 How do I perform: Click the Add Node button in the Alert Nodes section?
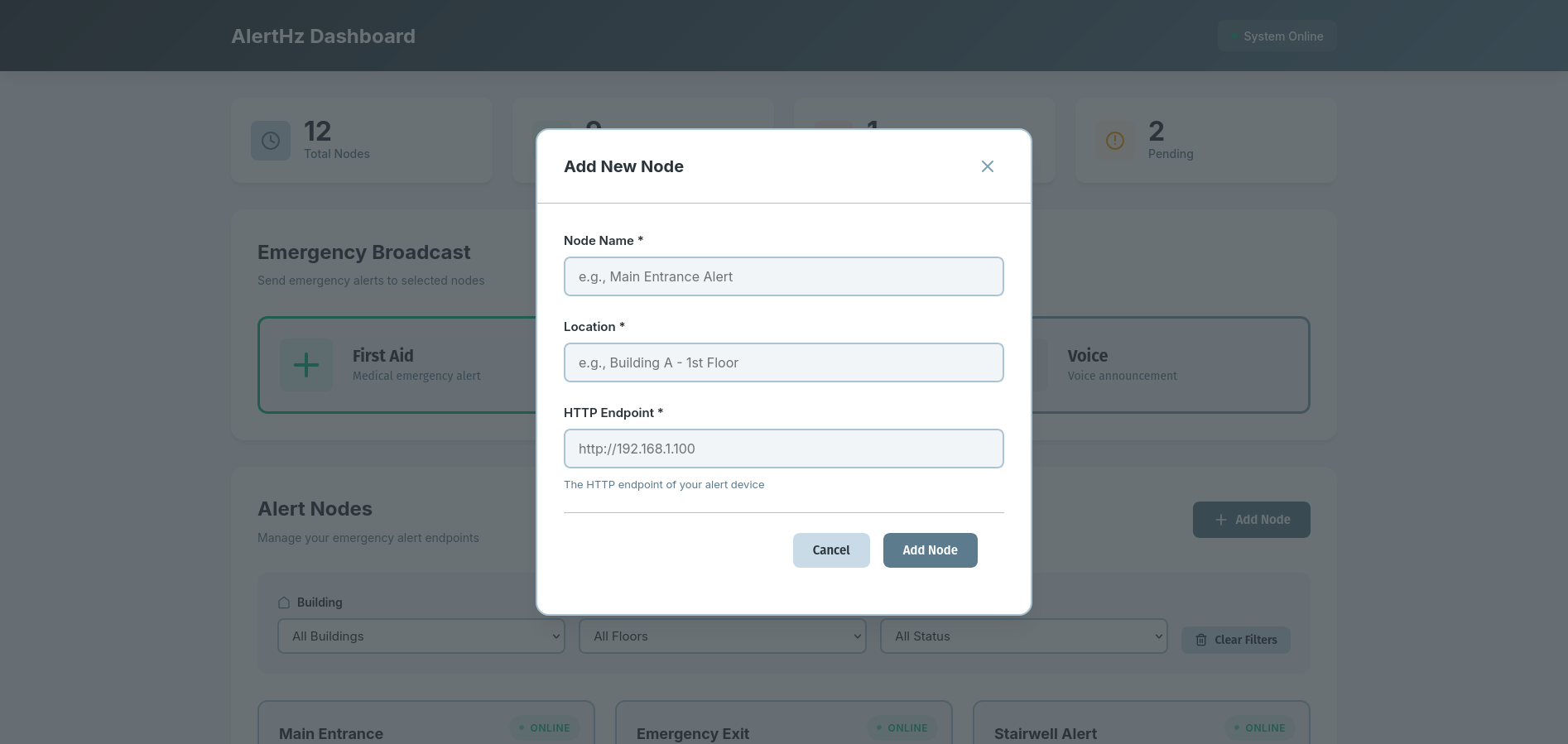pos(1251,520)
